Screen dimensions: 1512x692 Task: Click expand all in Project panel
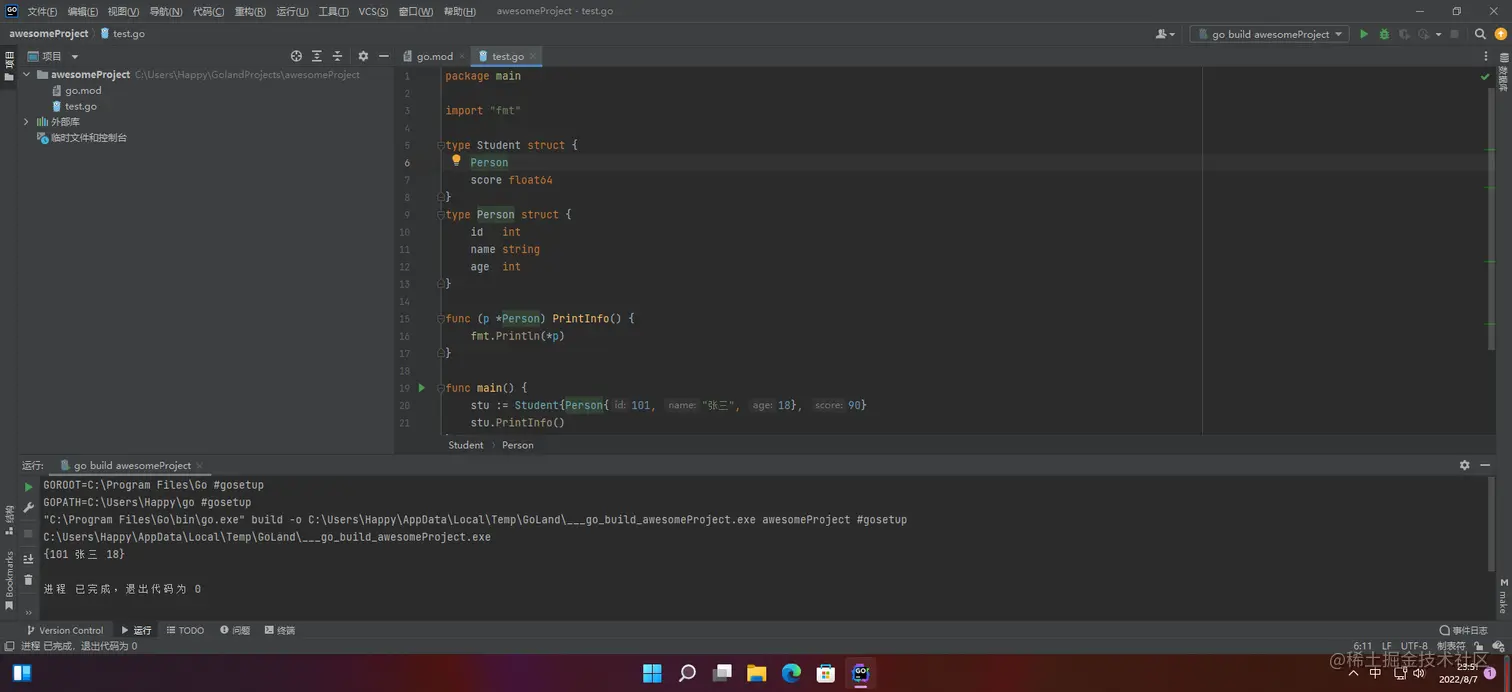[x=317, y=56]
